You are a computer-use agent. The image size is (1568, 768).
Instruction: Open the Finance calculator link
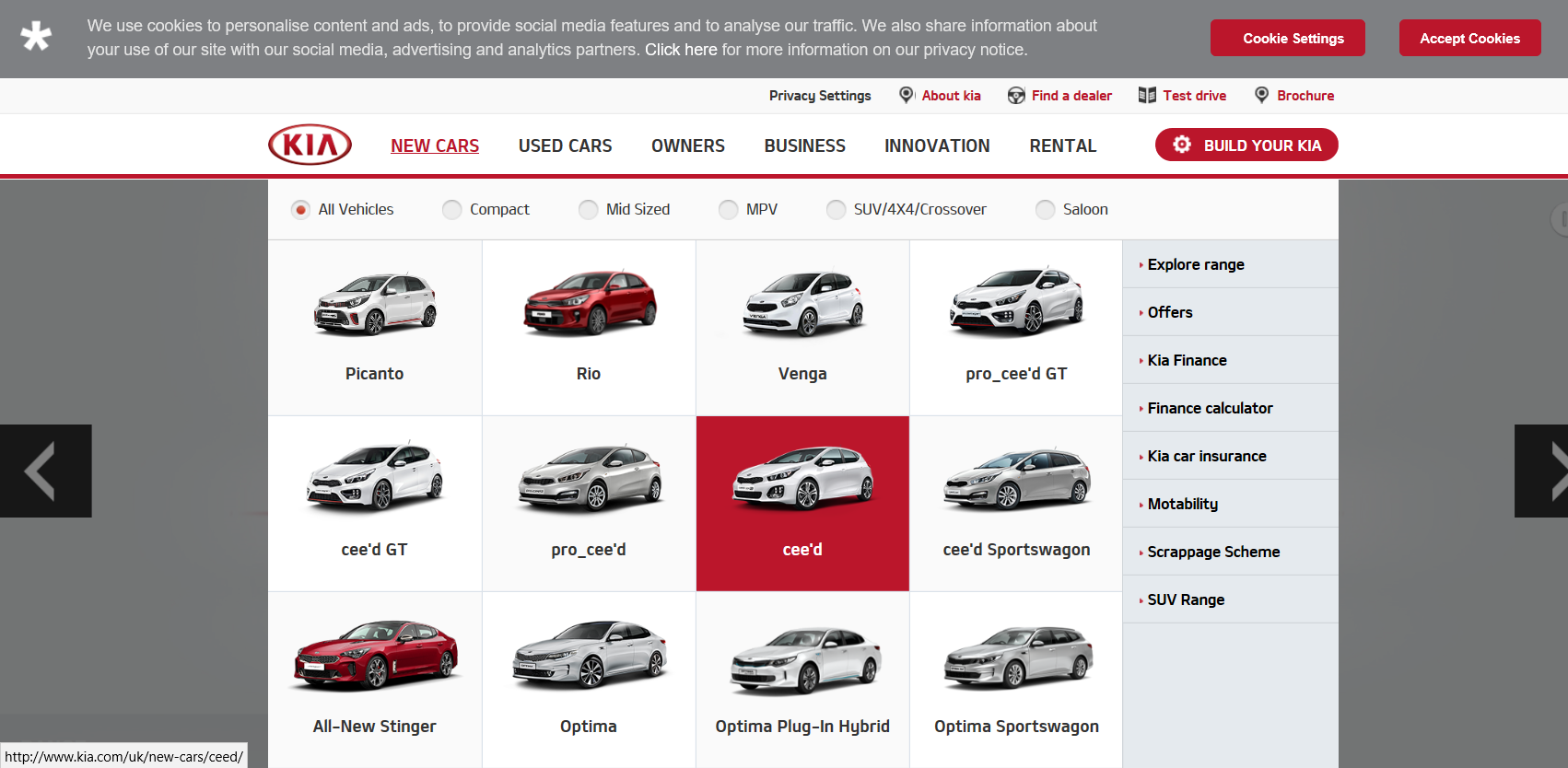click(1211, 408)
